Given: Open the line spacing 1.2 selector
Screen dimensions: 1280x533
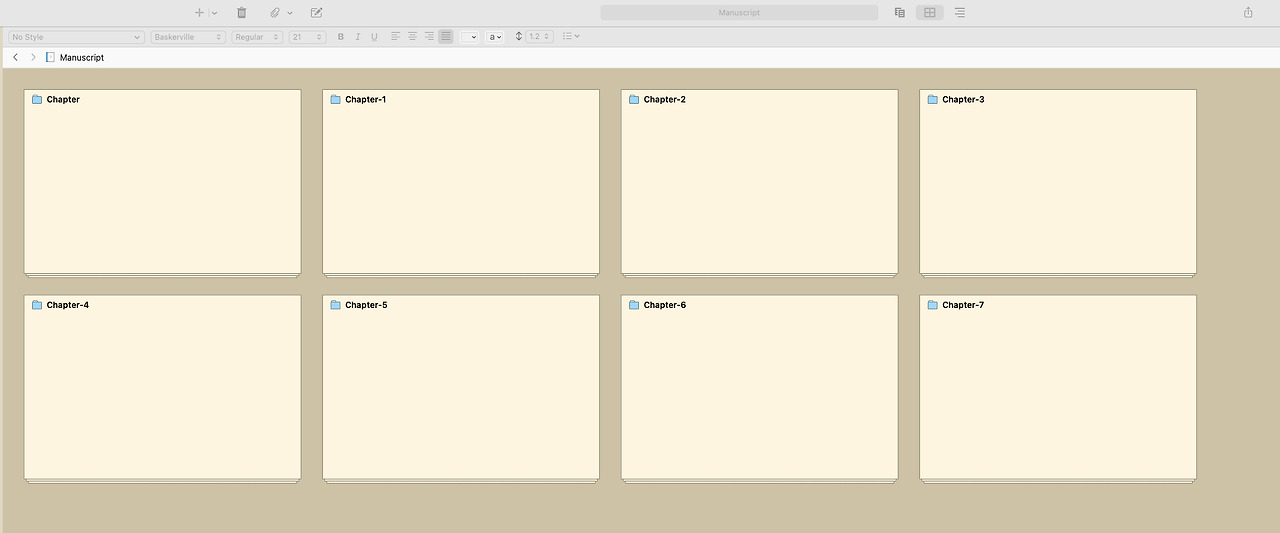Looking at the screenshot, I should tap(540, 37).
